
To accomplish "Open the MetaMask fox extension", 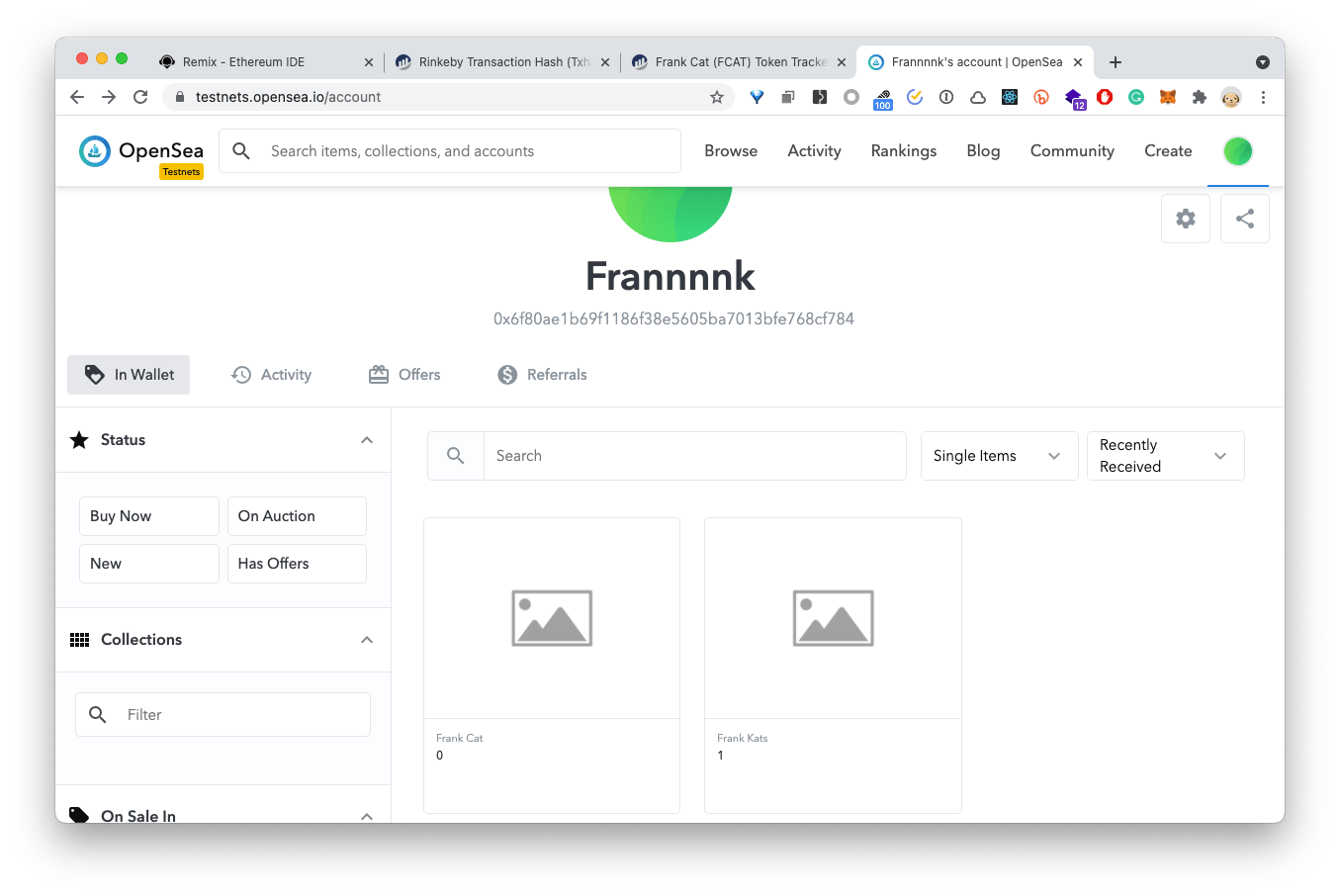I will [x=1168, y=97].
